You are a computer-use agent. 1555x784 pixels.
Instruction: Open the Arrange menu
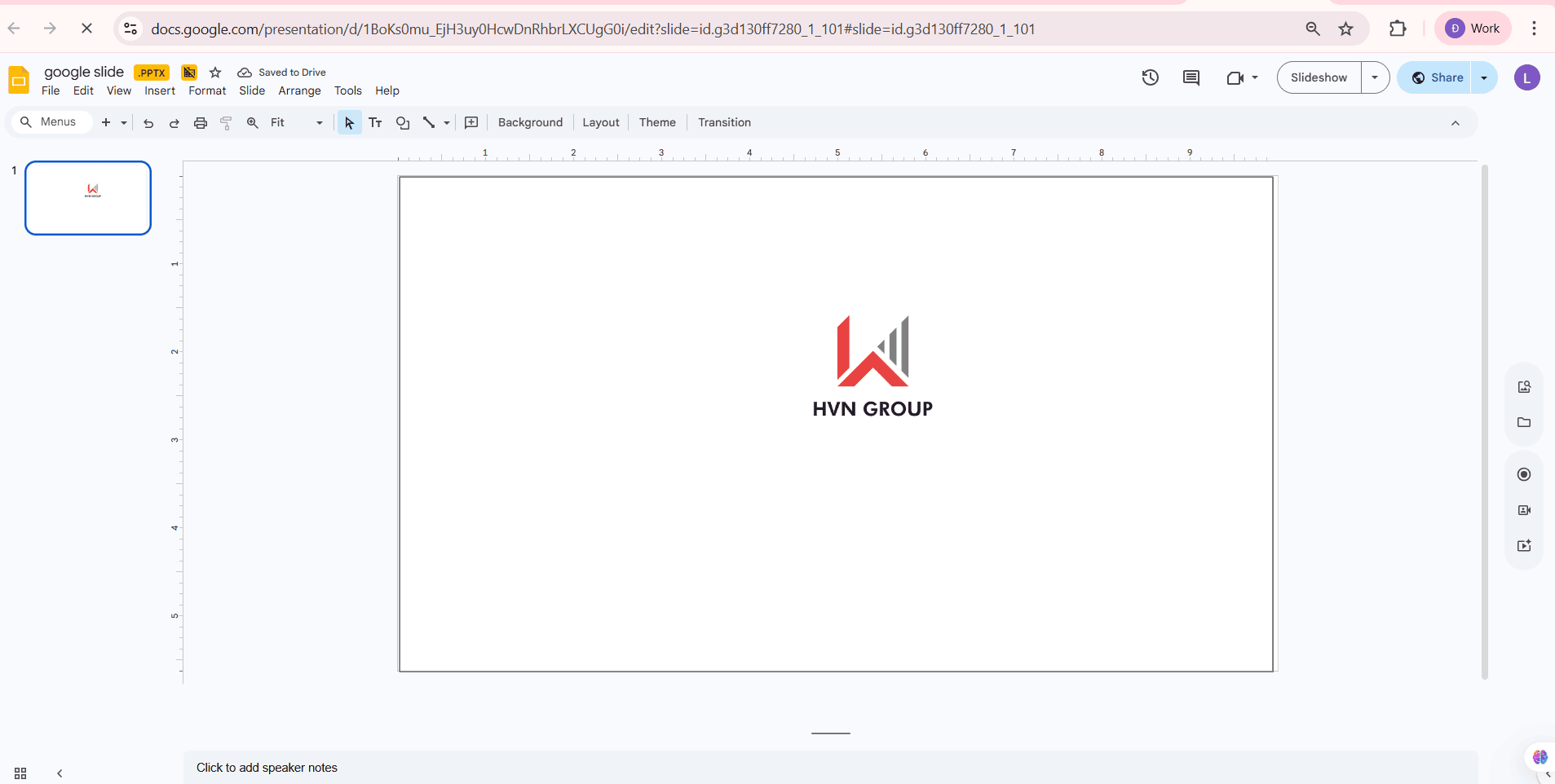(300, 90)
